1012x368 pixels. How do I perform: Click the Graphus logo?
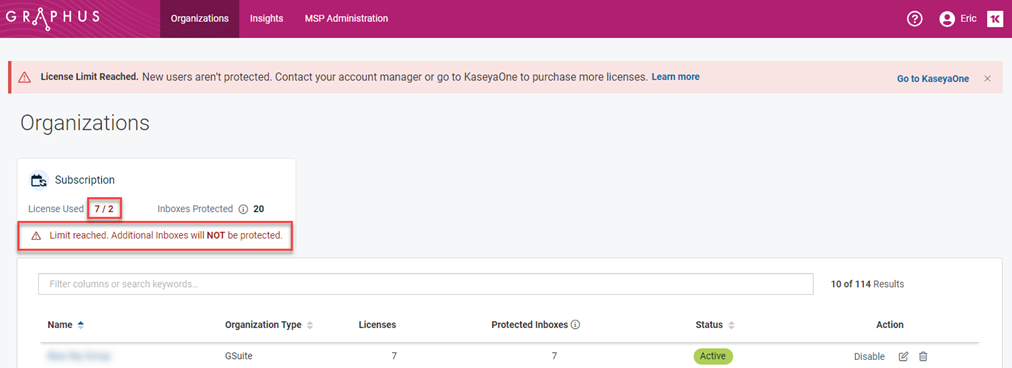click(52, 16)
